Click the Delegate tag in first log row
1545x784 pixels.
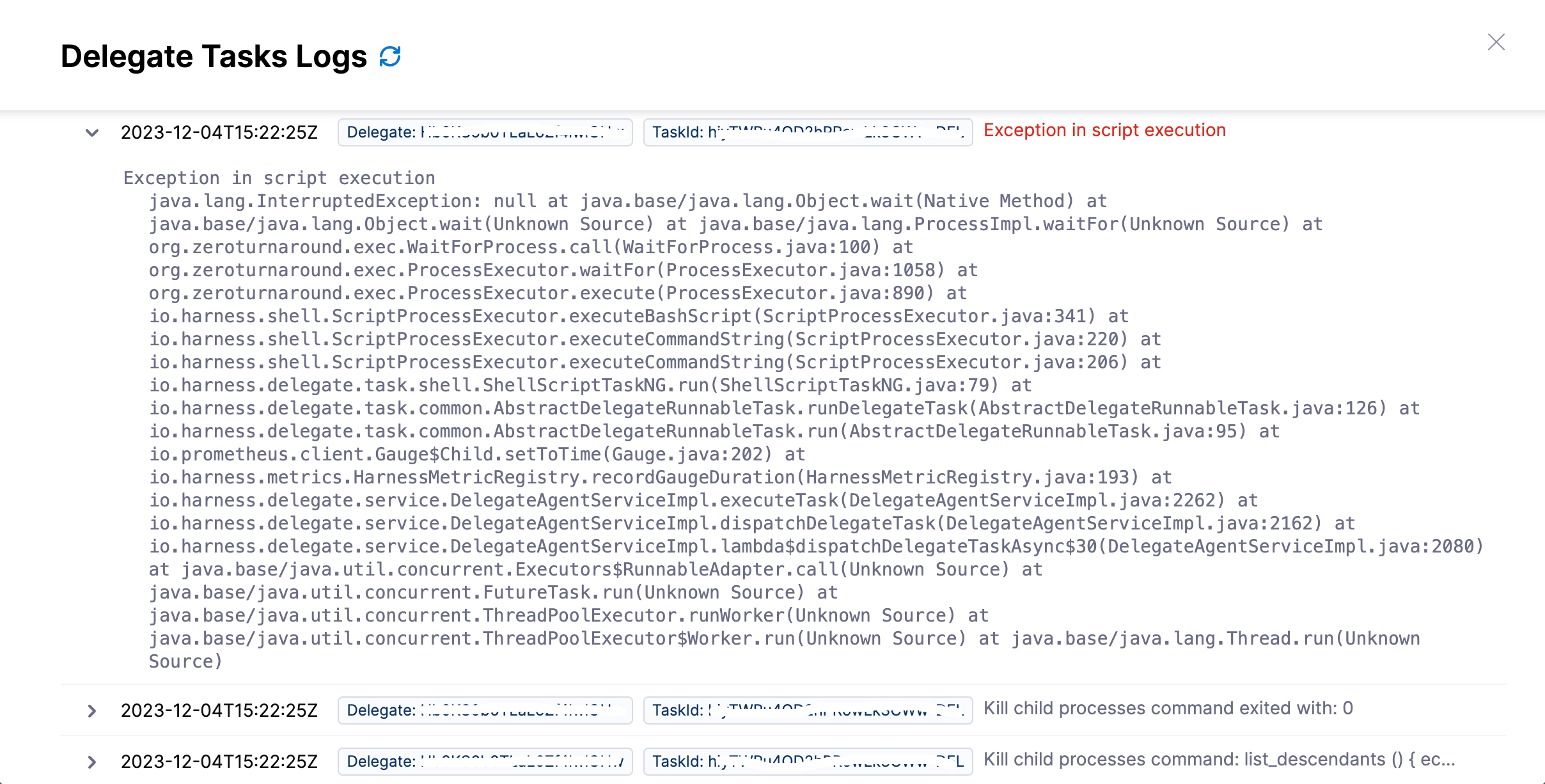(485, 132)
